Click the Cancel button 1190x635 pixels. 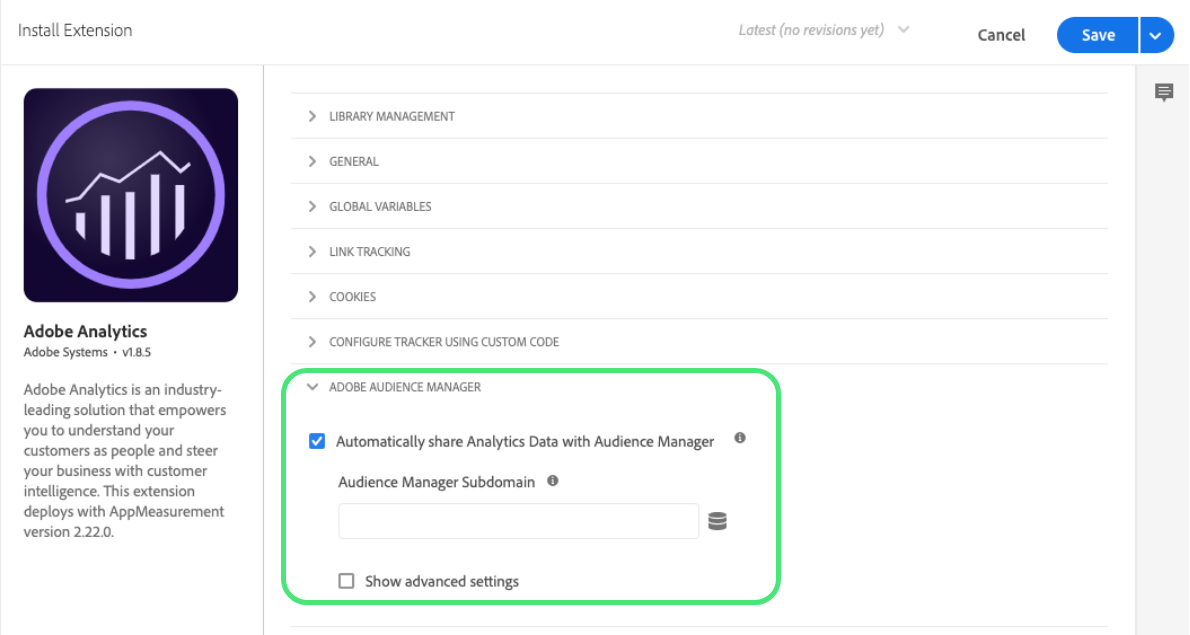point(1001,35)
